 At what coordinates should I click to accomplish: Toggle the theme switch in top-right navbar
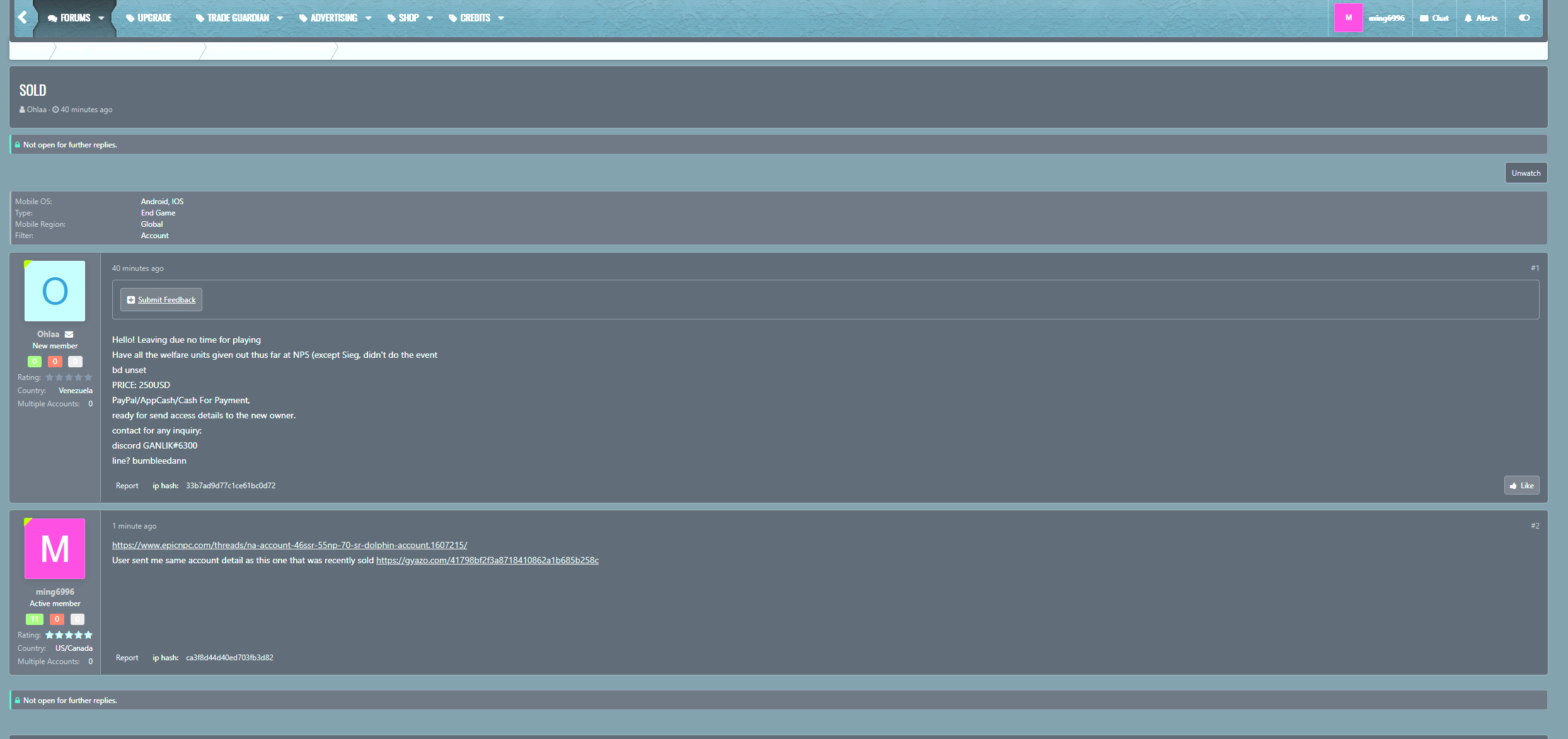(x=1524, y=18)
